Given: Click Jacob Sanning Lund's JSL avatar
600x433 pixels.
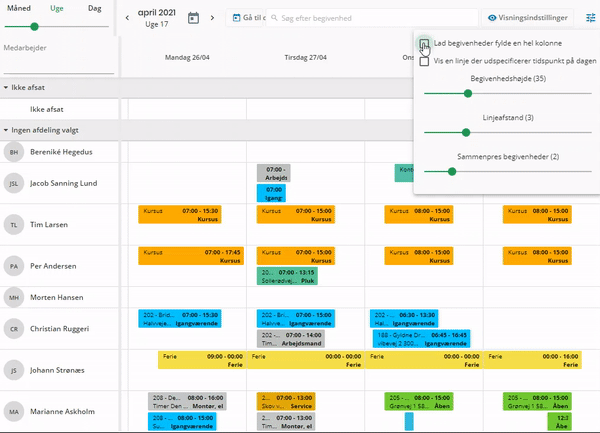Looking at the screenshot, I should pos(14,184).
